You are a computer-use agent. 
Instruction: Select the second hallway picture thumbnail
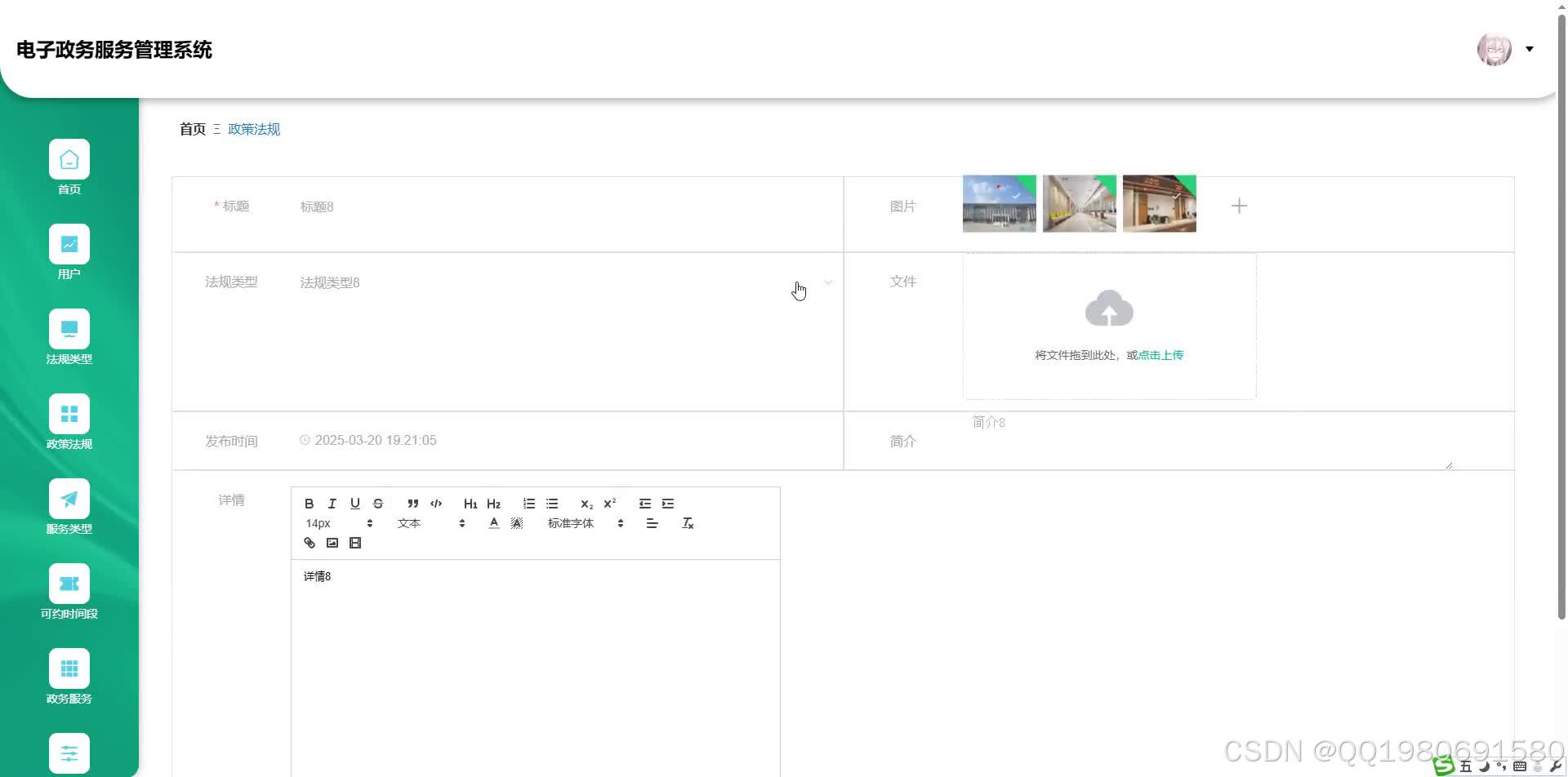[1080, 204]
